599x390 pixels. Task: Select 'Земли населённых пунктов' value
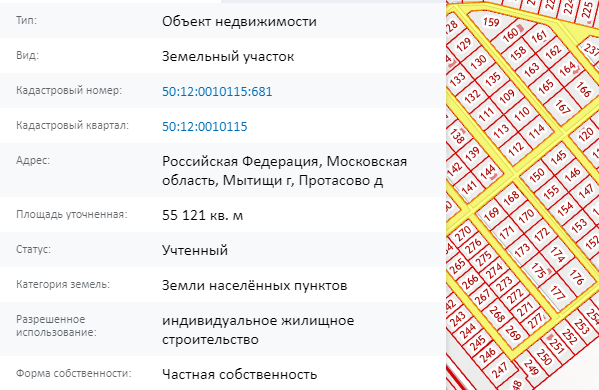click(254, 285)
